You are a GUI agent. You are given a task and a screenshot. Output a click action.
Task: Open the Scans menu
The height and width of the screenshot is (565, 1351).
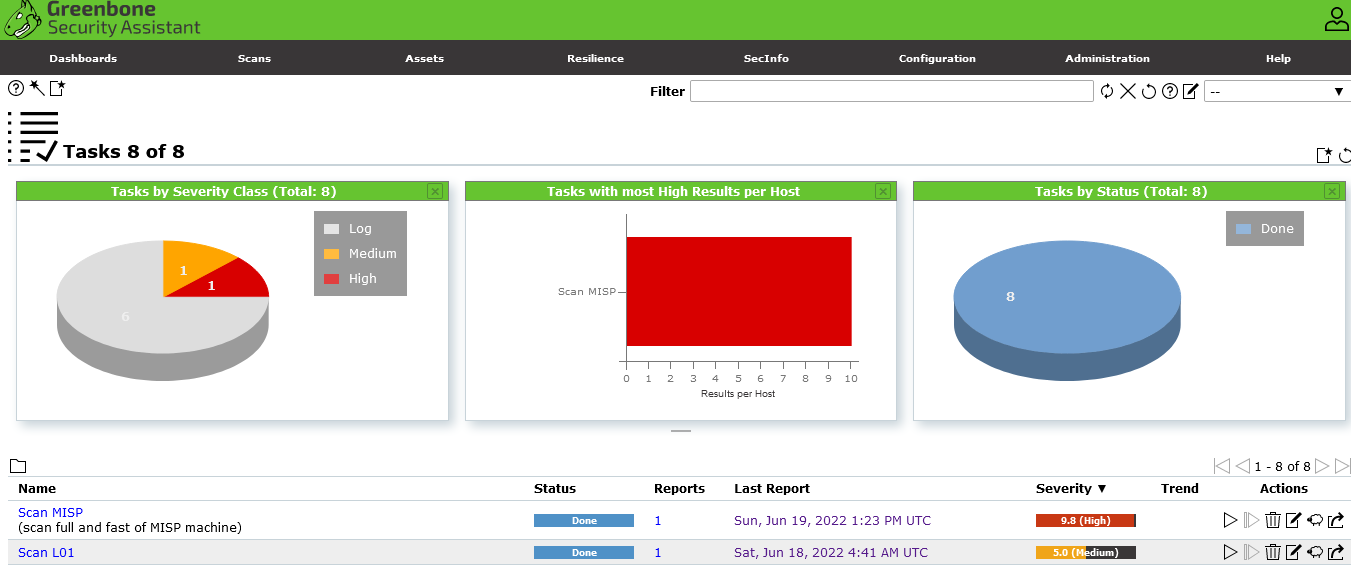tap(254, 58)
